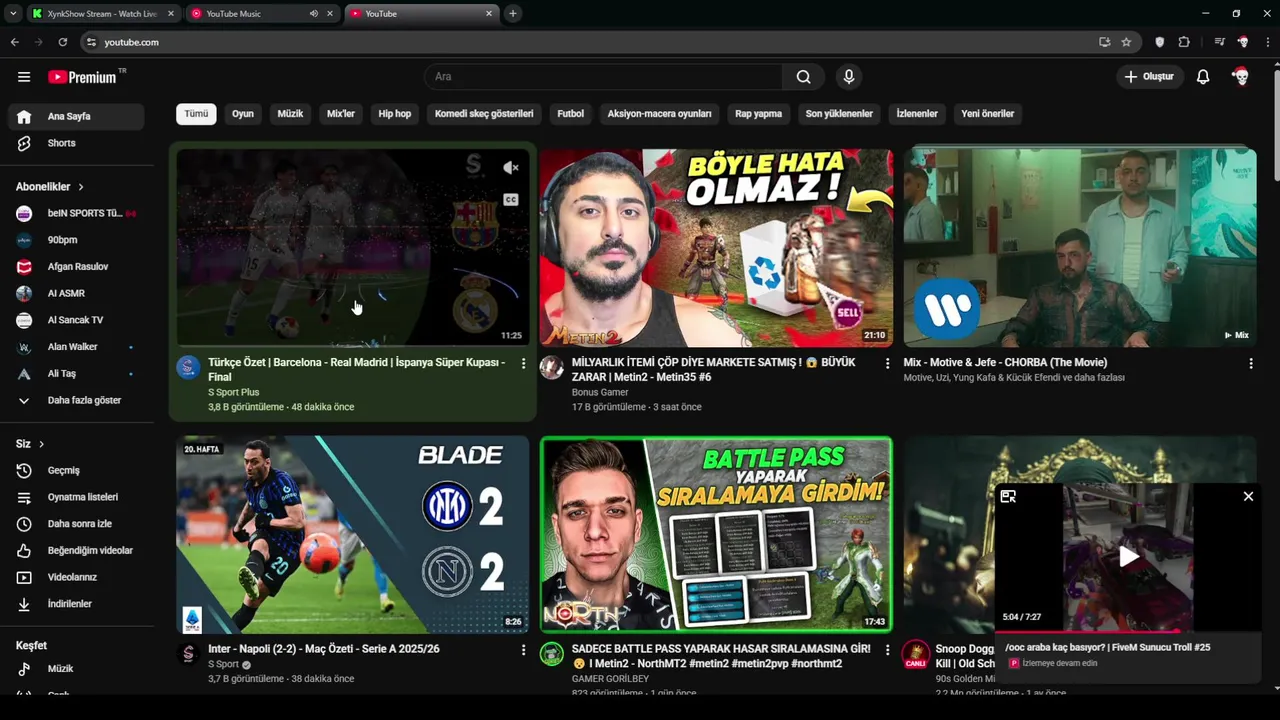Open options for MİLYARLIK İTEMİ video
The height and width of the screenshot is (720, 1280).
(887, 363)
